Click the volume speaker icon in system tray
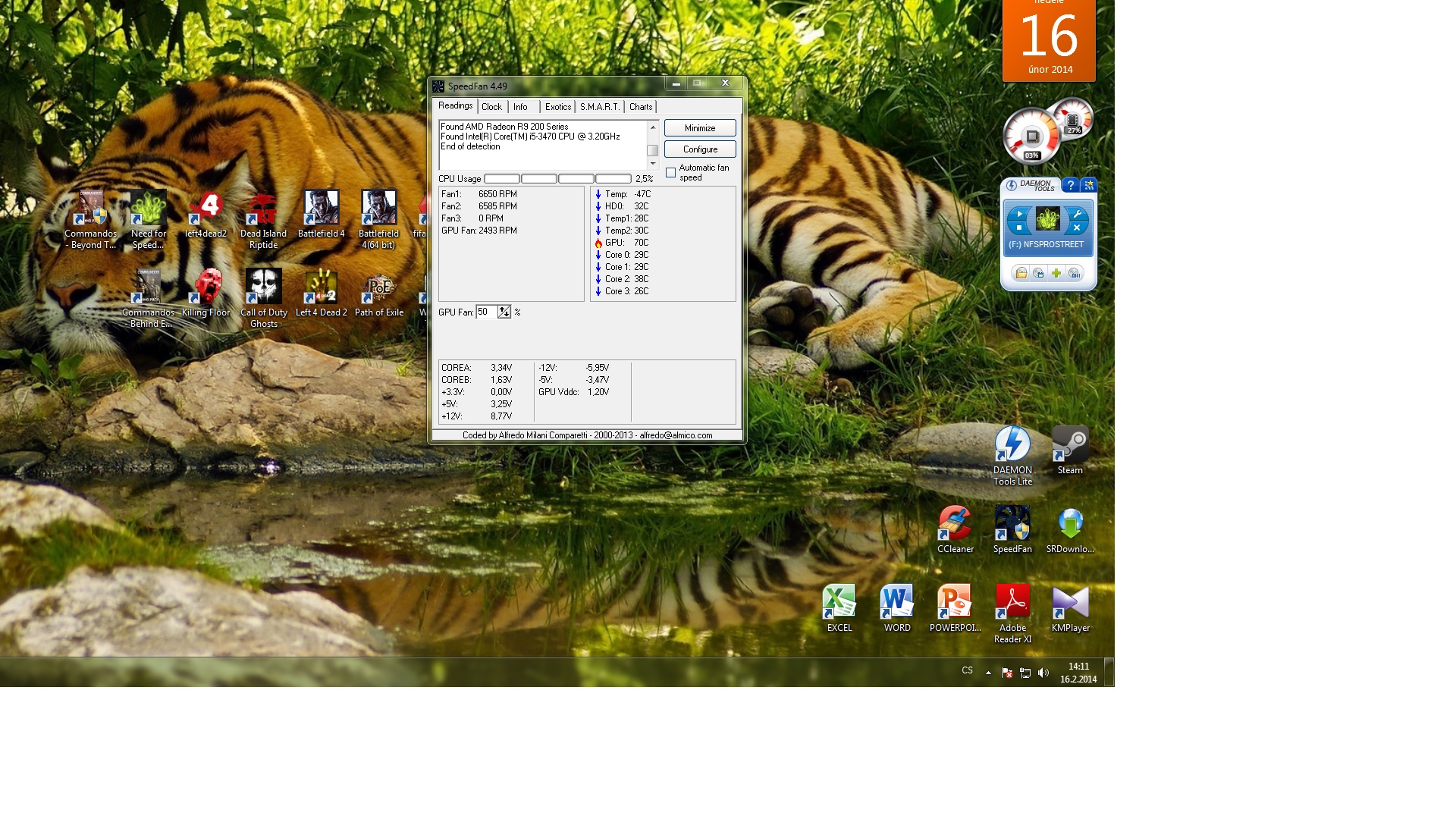 pyautogui.click(x=1043, y=673)
